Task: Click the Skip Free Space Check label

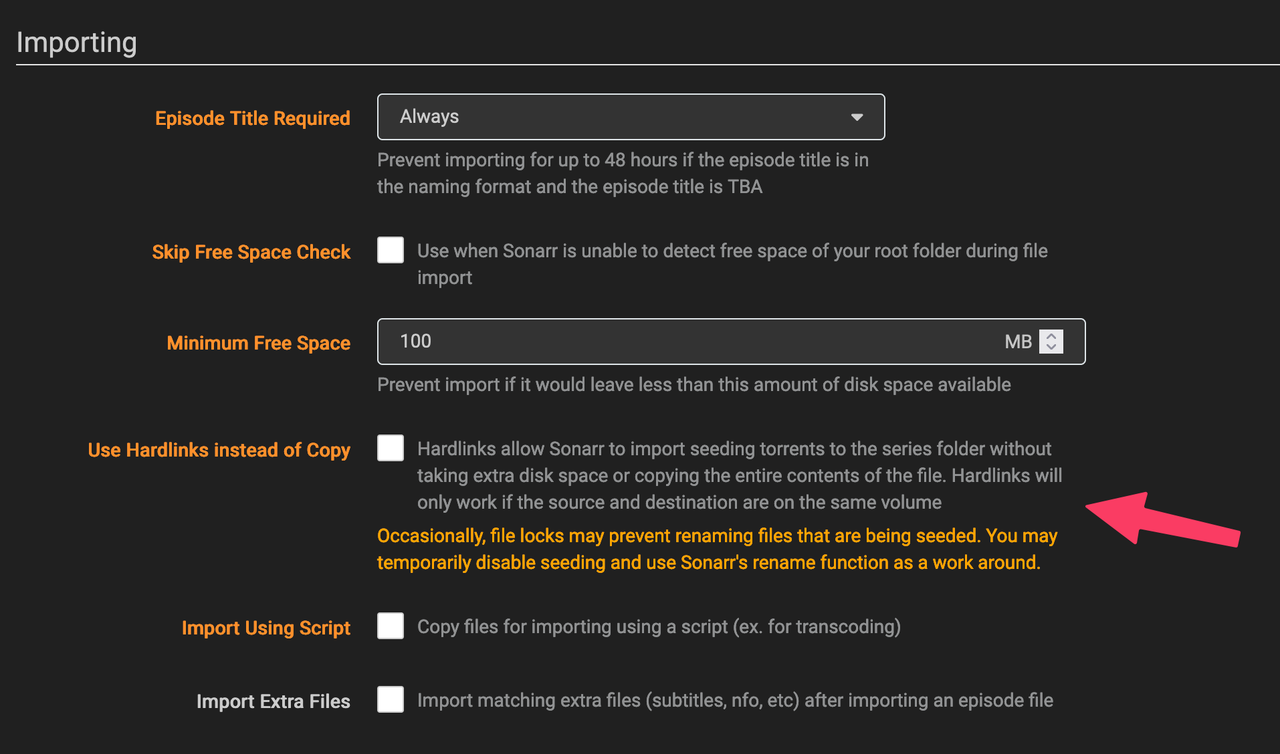Action: (x=251, y=252)
